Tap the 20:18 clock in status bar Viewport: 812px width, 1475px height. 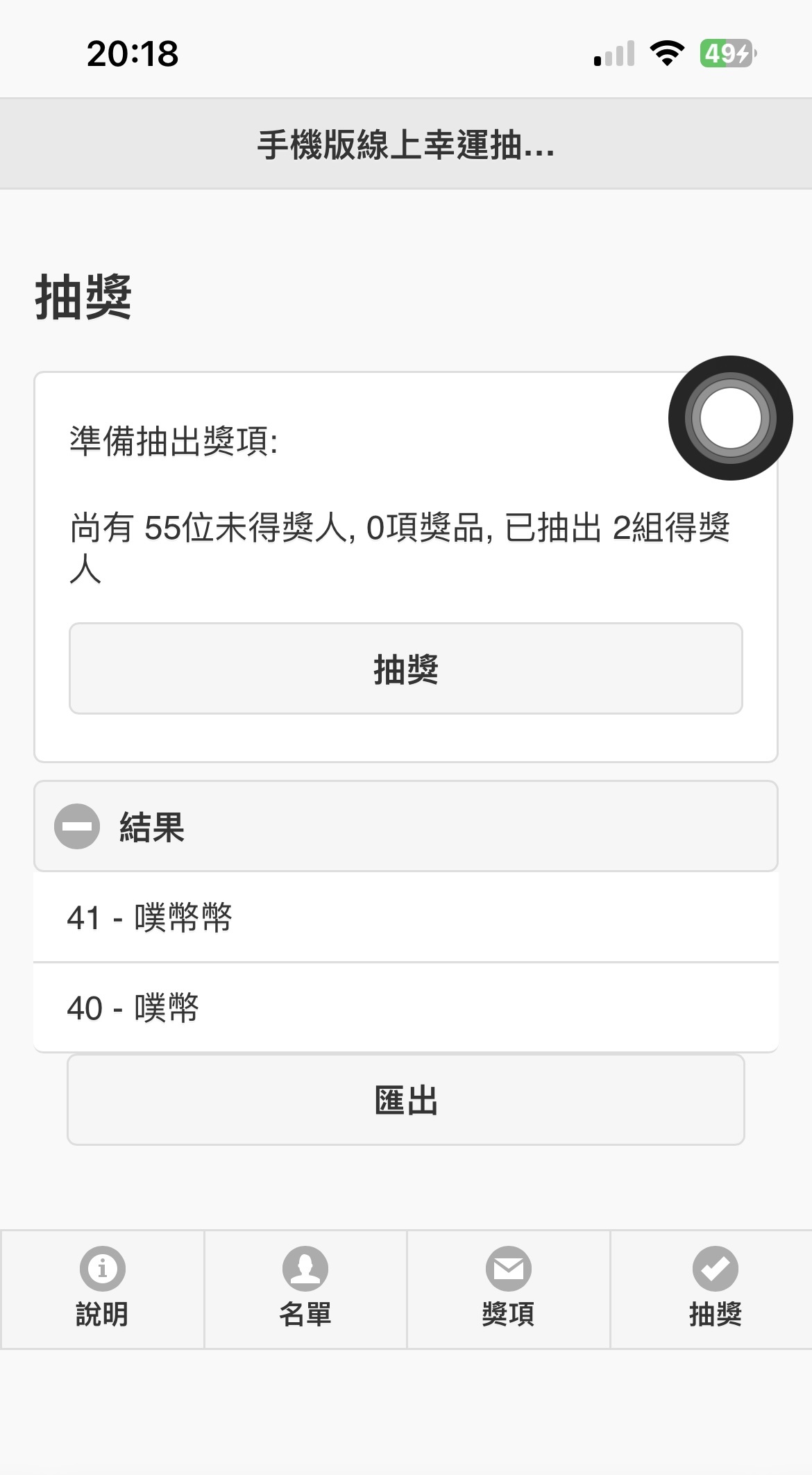(133, 53)
